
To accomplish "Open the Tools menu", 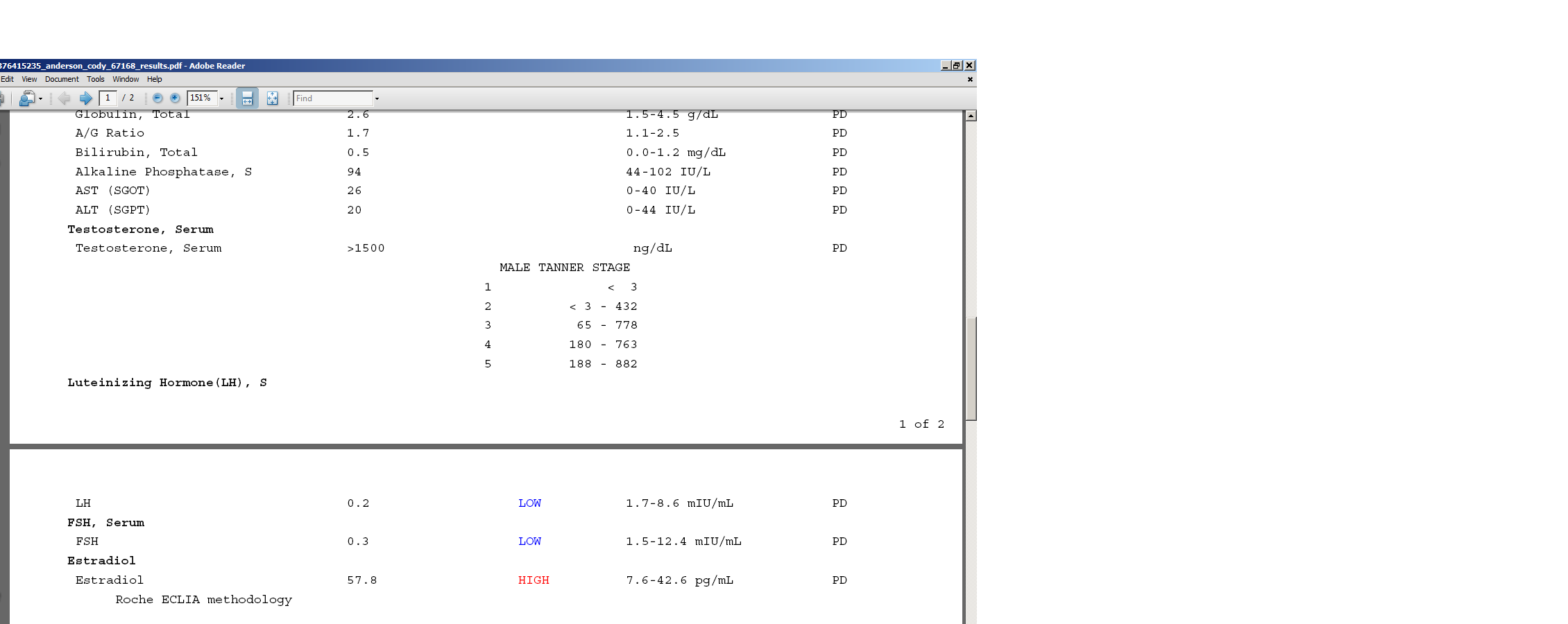I will [x=96, y=79].
